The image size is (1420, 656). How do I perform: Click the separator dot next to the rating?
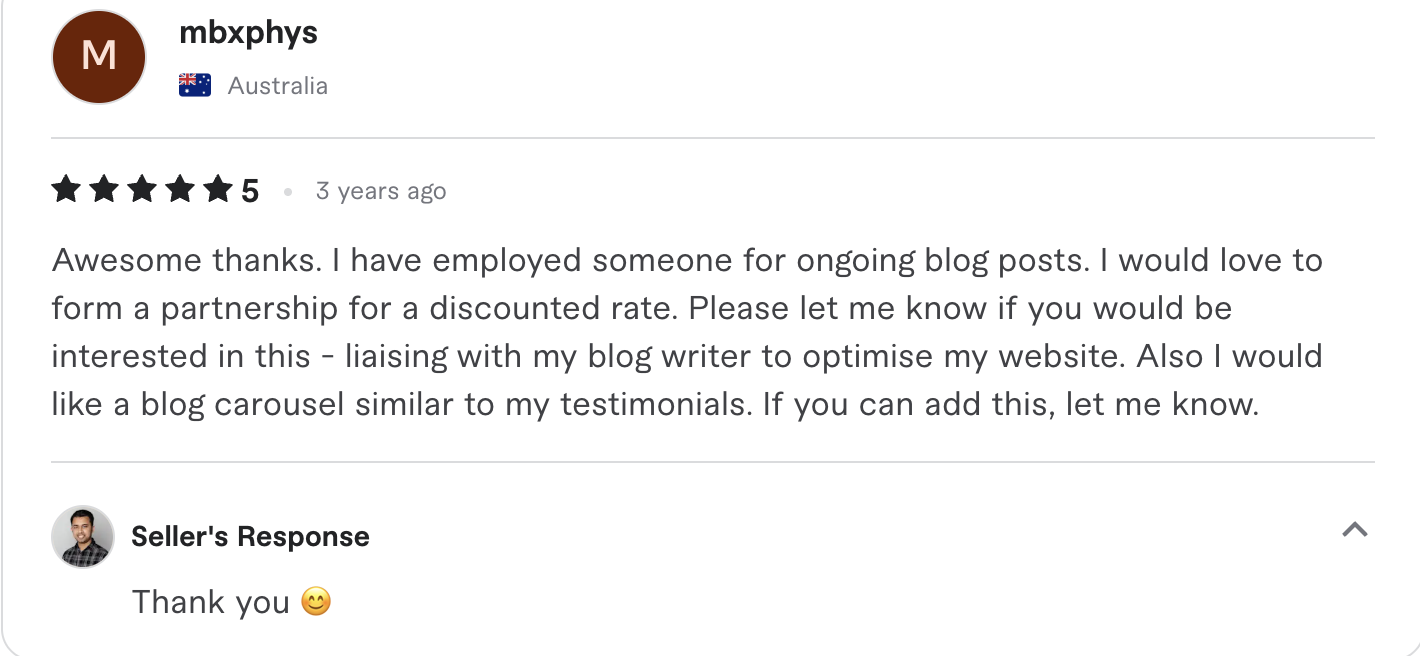pos(287,190)
